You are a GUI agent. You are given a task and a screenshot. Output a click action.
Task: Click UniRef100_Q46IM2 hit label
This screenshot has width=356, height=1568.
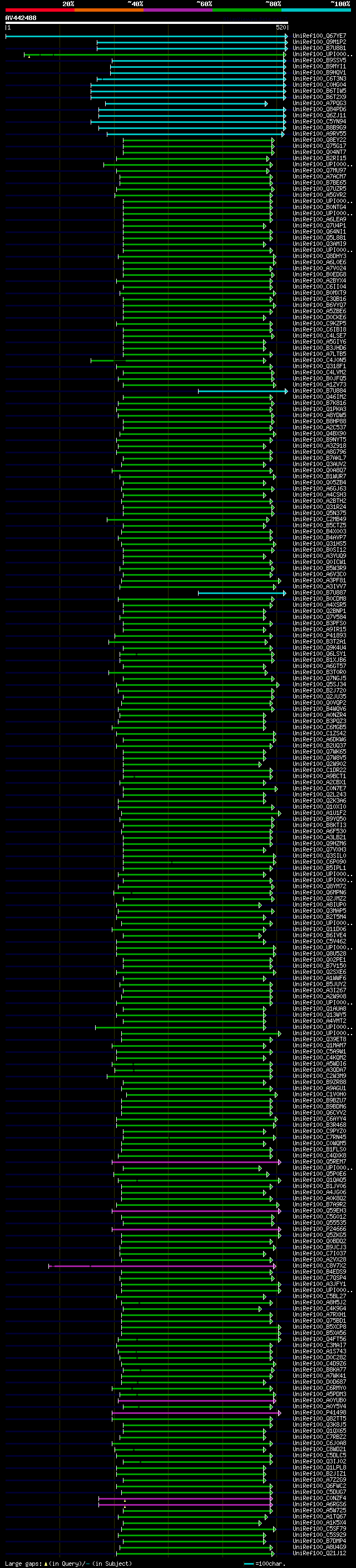point(319,398)
